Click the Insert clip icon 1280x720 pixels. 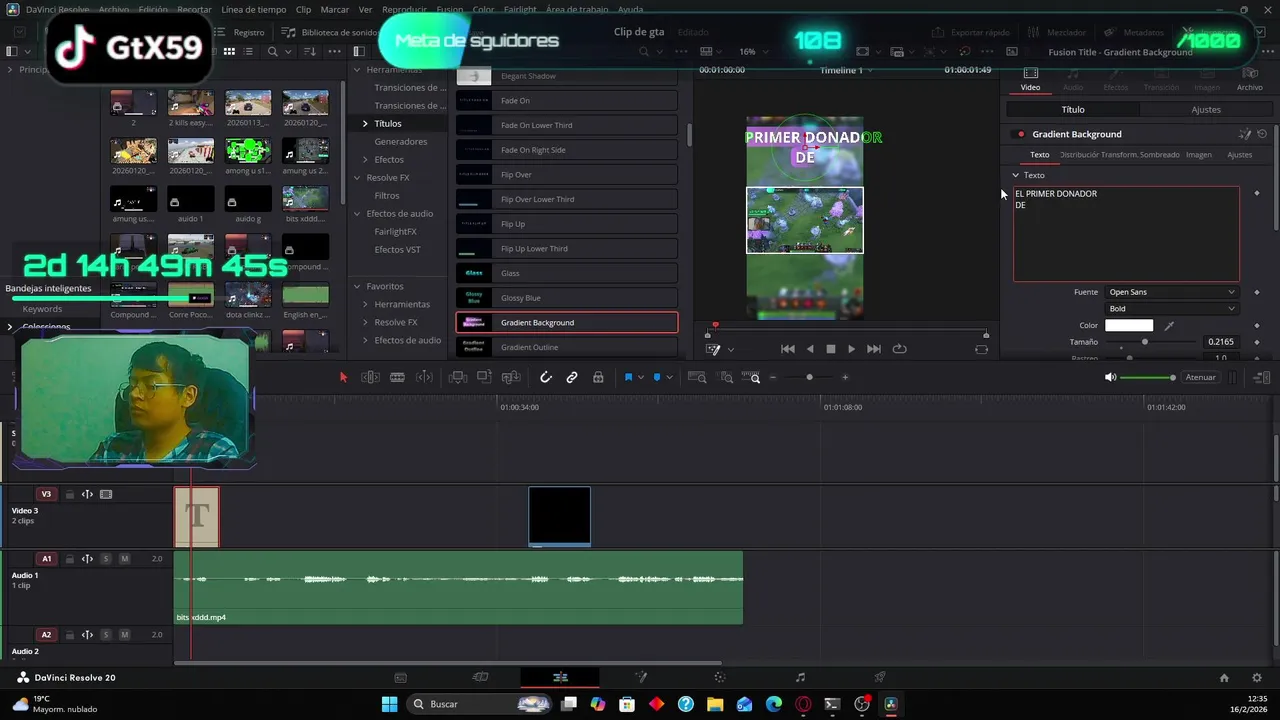(458, 377)
